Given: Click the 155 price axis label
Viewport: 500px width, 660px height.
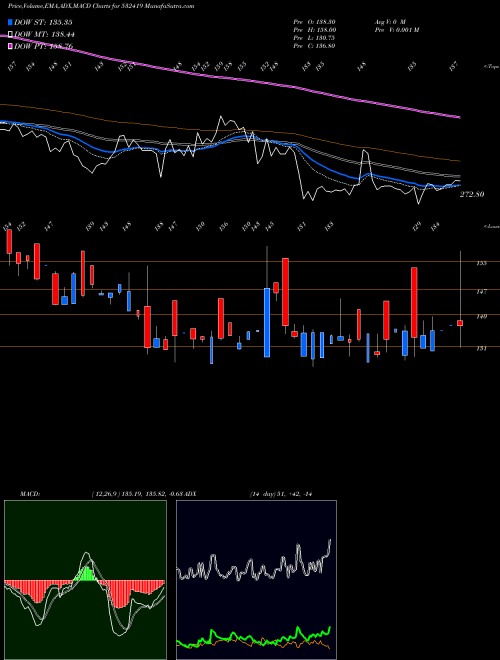Looking at the screenshot, I should click(x=481, y=263).
